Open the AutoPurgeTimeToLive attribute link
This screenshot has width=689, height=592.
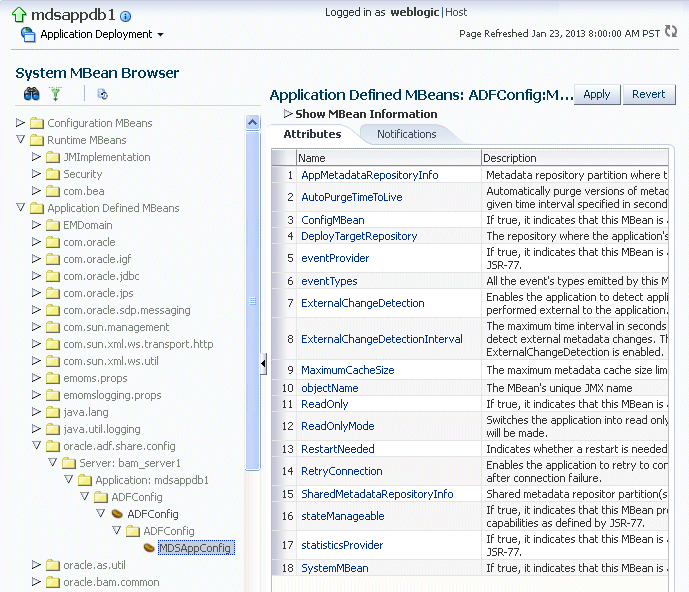click(352, 197)
